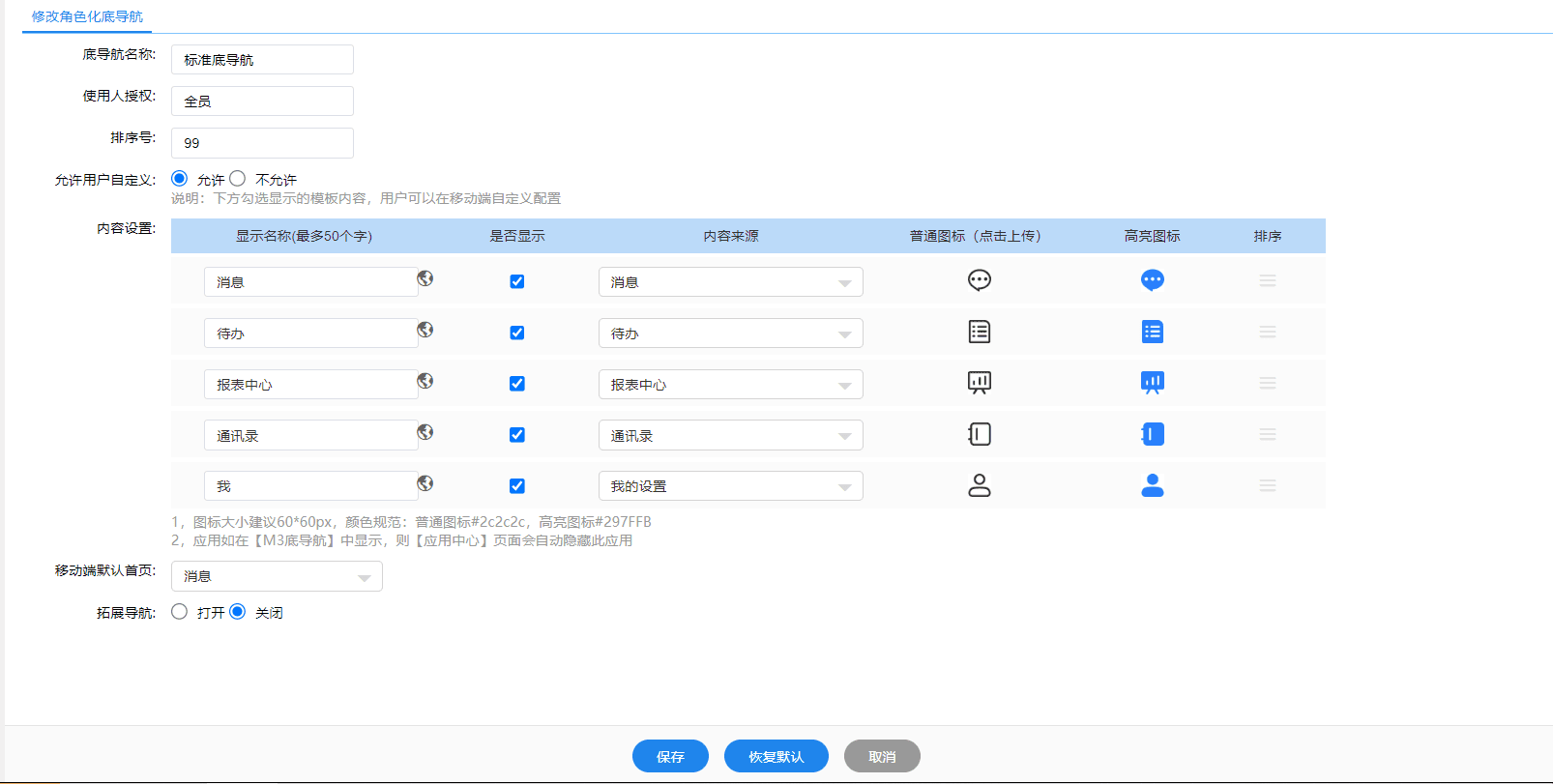Select 打开 radio for 拓展导航
This screenshot has width=1553, height=784.
(x=179, y=612)
